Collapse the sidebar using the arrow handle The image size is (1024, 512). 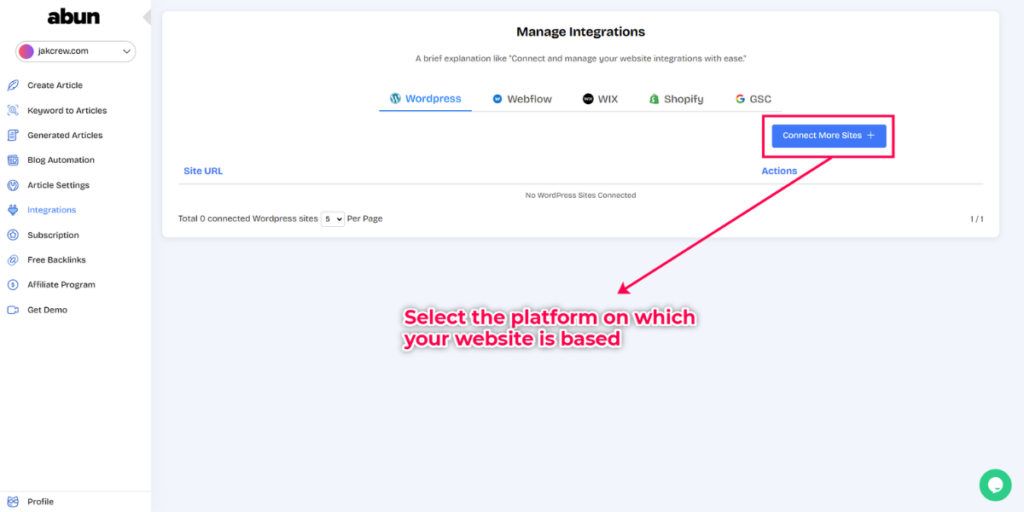click(147, 17)
